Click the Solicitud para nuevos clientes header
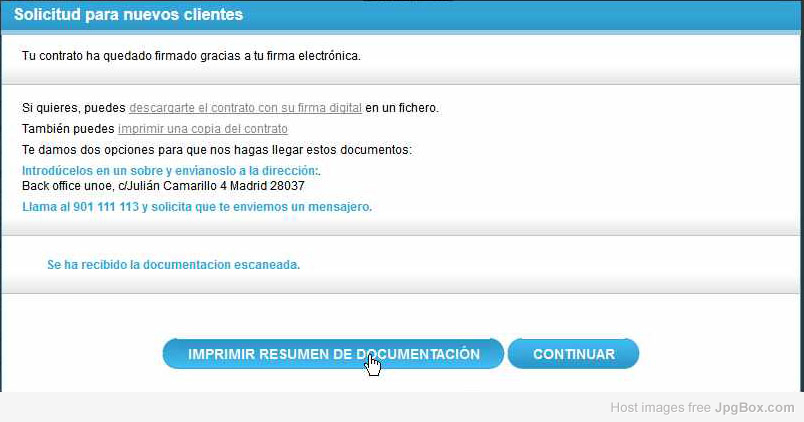The image size is (804, 422). (128, 15)
